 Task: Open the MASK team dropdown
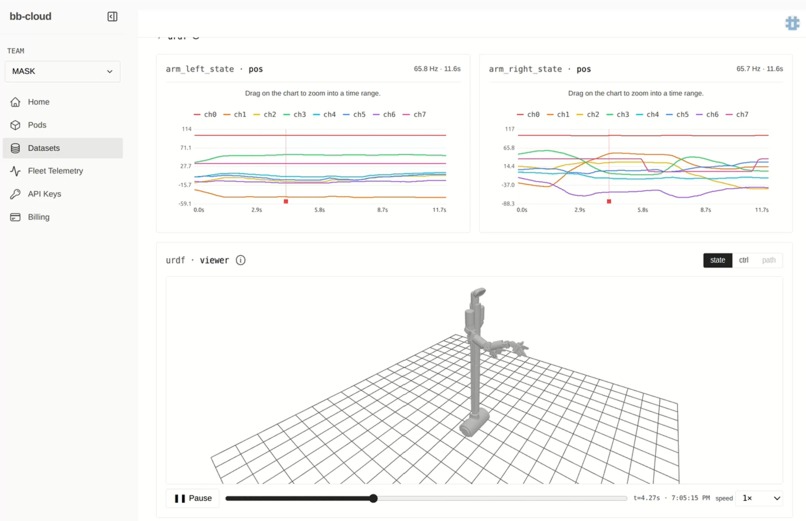(63, 71)
